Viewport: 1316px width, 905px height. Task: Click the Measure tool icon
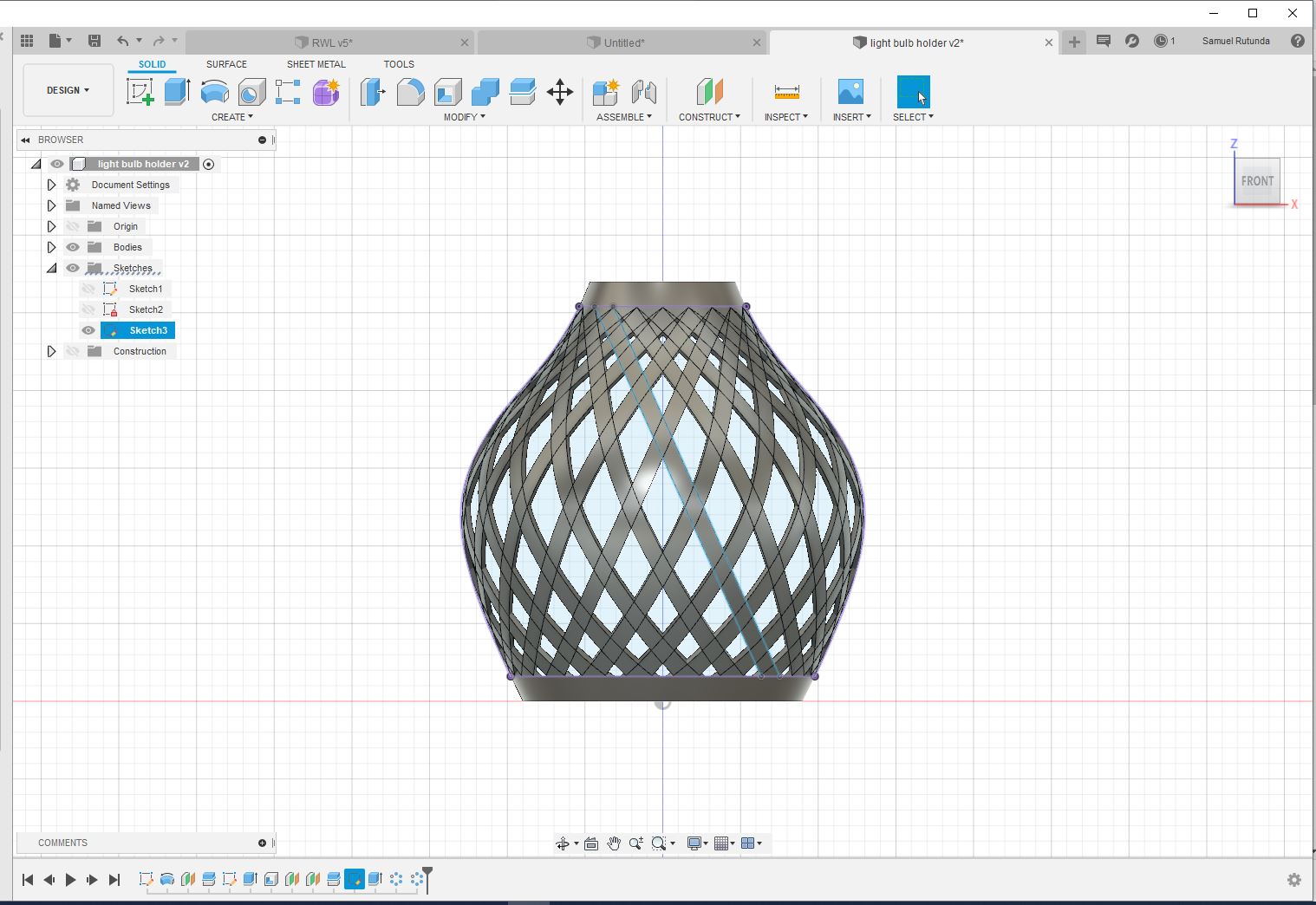786,92
